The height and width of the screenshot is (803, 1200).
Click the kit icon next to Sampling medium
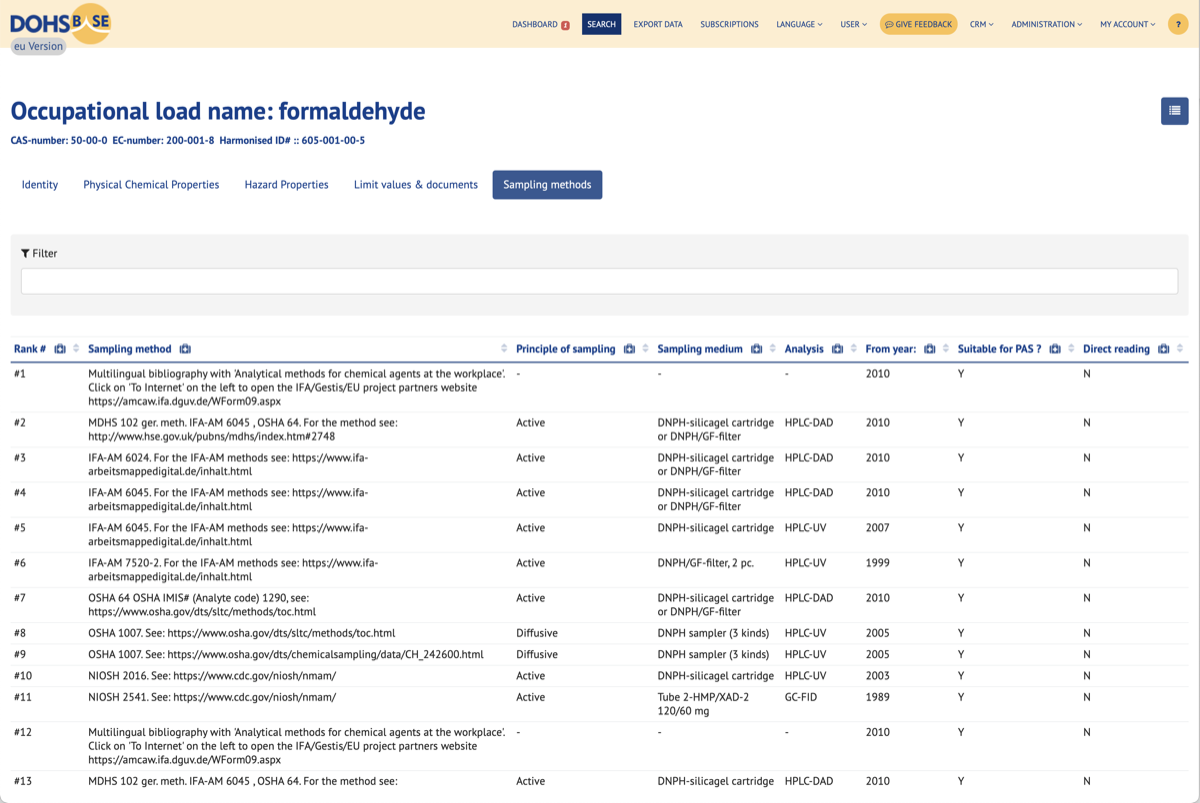[756, 349]
